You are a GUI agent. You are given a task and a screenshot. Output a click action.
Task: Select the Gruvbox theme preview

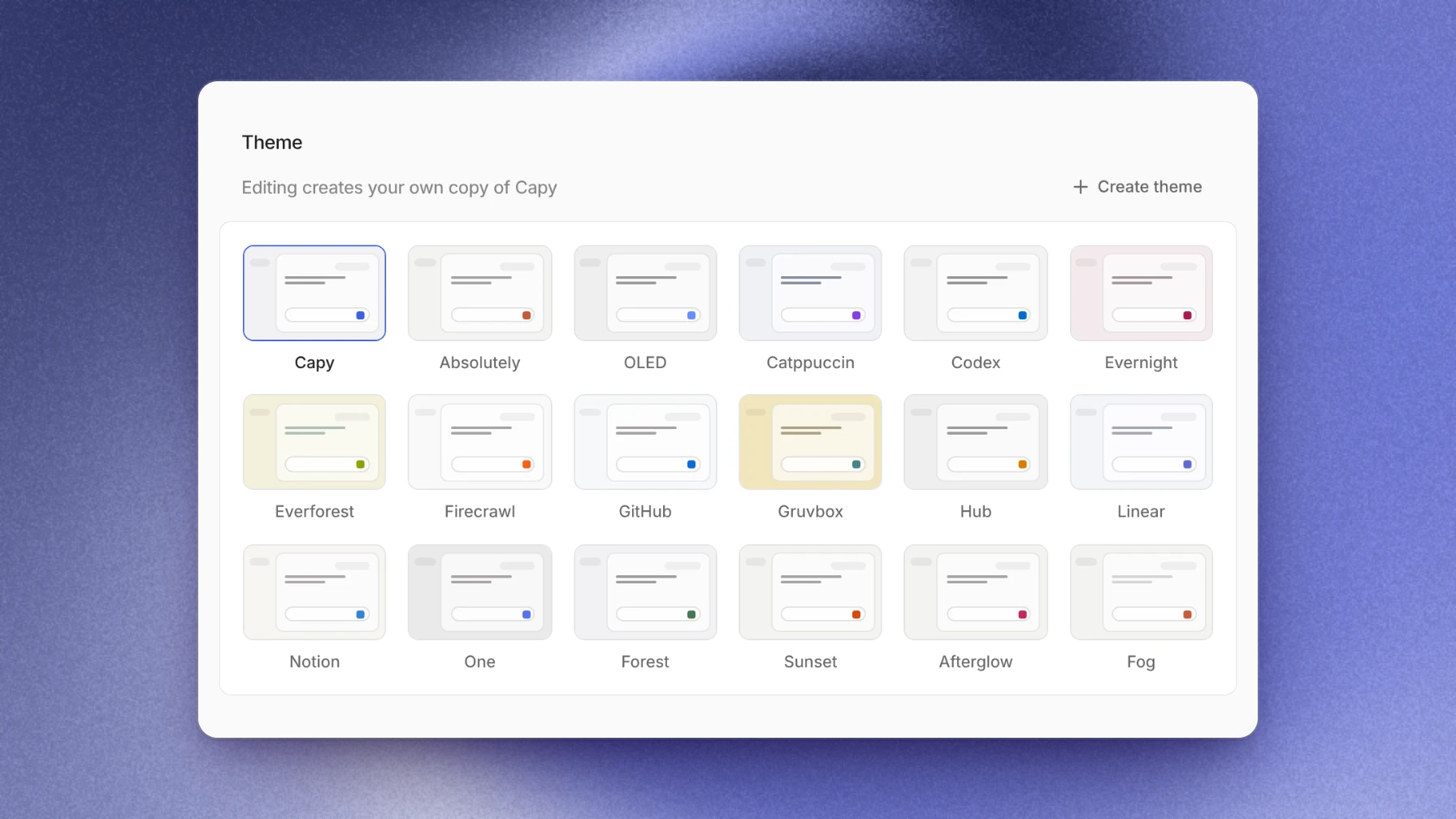[x=810, y=442]
